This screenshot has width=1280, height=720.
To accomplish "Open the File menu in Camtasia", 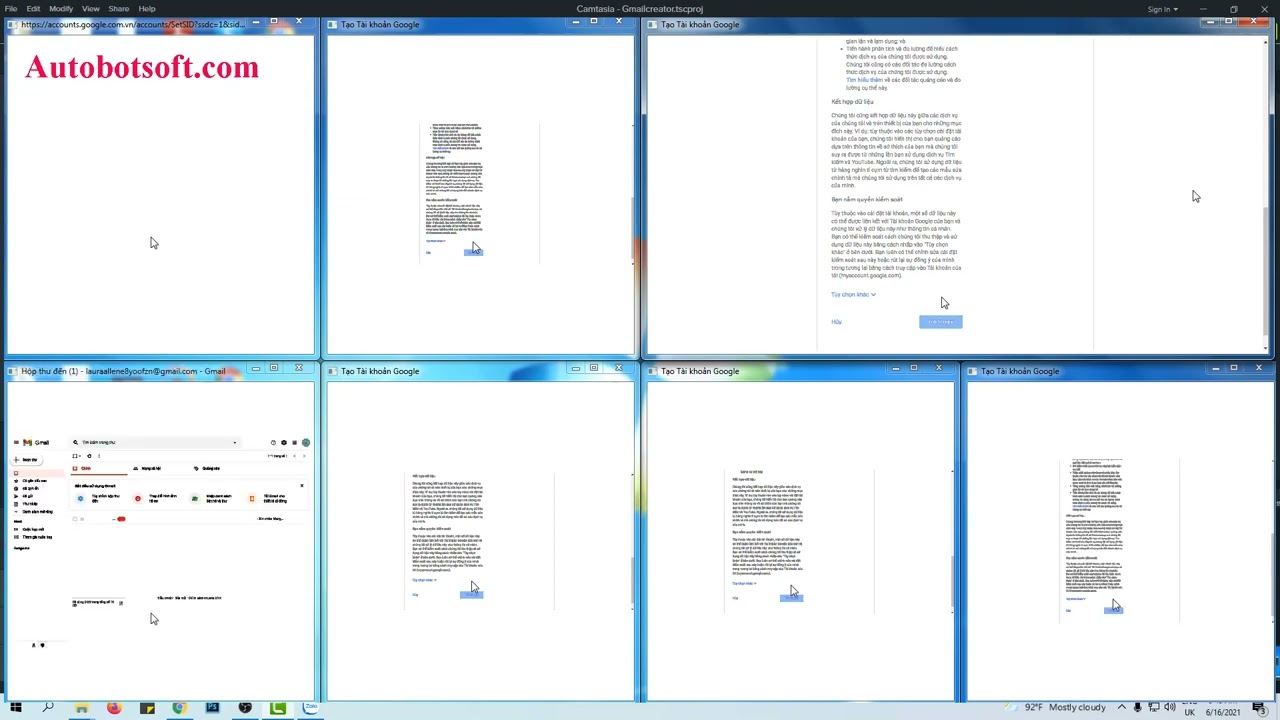I will (11, 8).
